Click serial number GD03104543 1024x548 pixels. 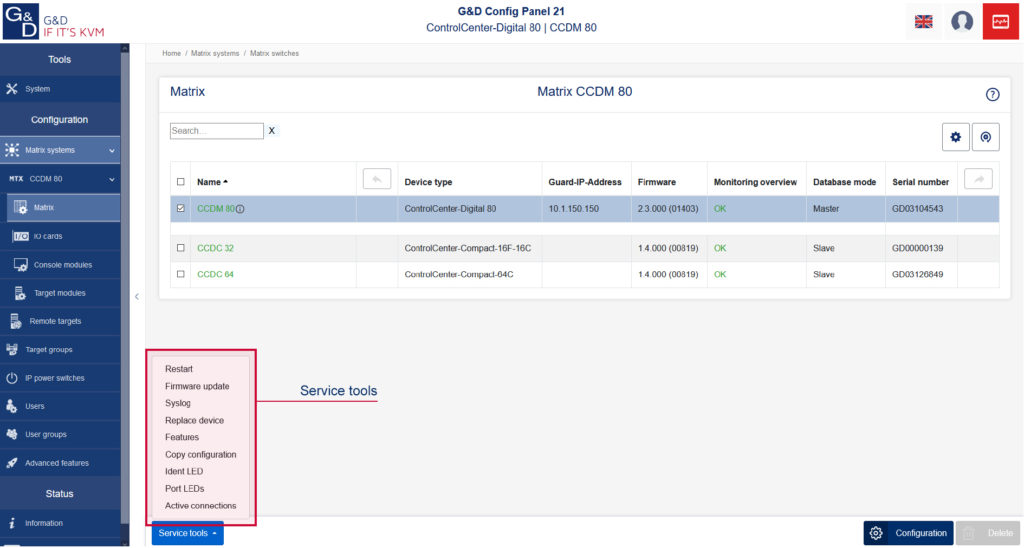pos(918,209)
